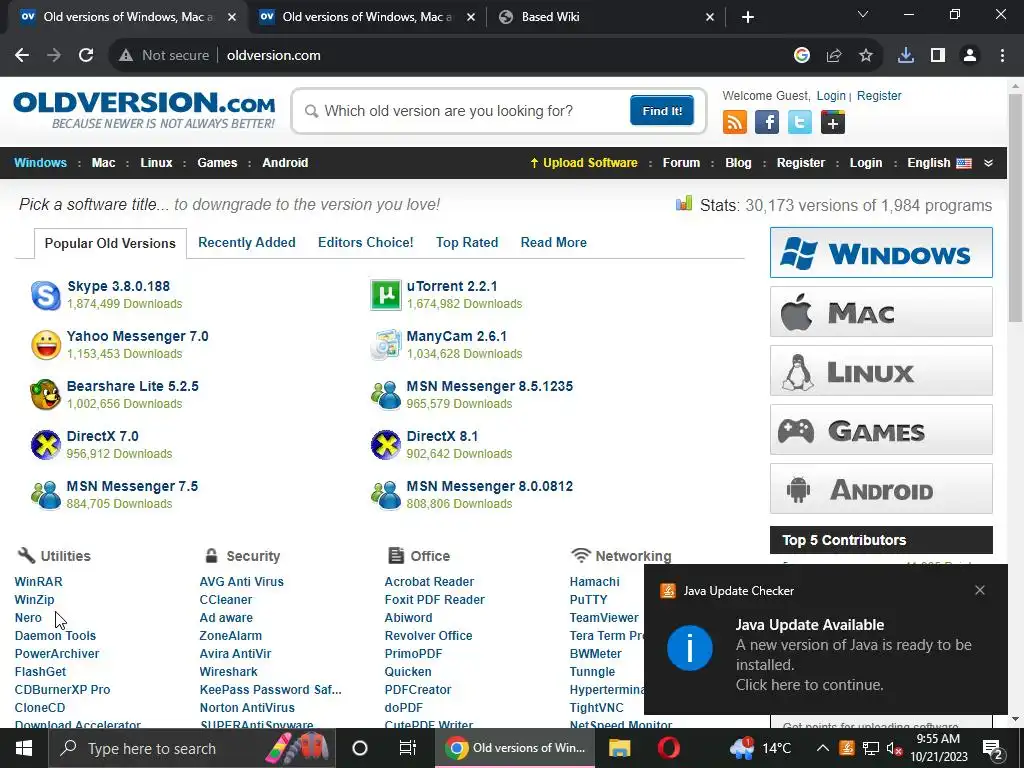Open Chrome downloads icon
Screen dimensions: 1024x768
click(906, 56)
